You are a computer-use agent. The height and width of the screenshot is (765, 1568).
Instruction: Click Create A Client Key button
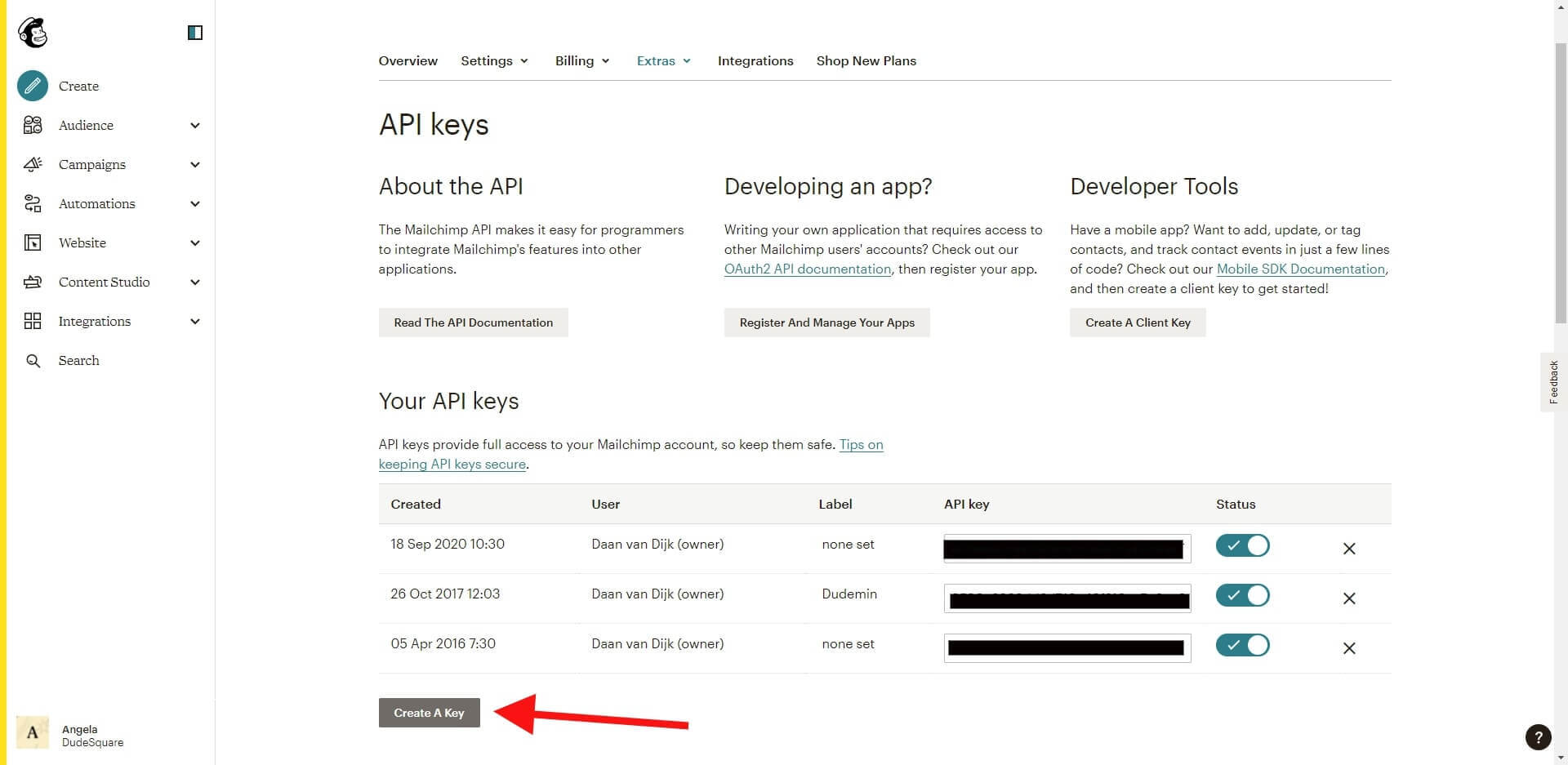coord(1138,322)
